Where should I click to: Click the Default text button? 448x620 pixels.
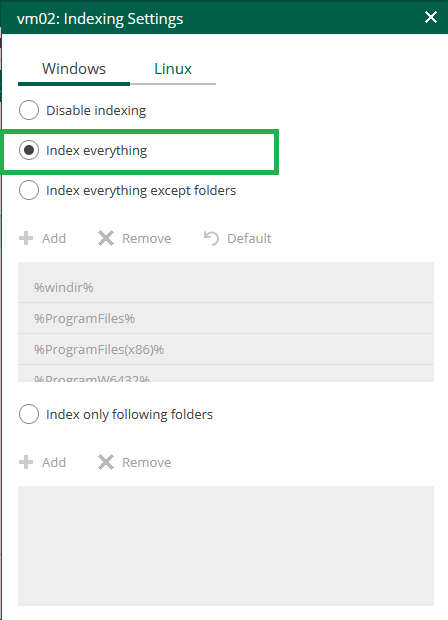[249, 238]
